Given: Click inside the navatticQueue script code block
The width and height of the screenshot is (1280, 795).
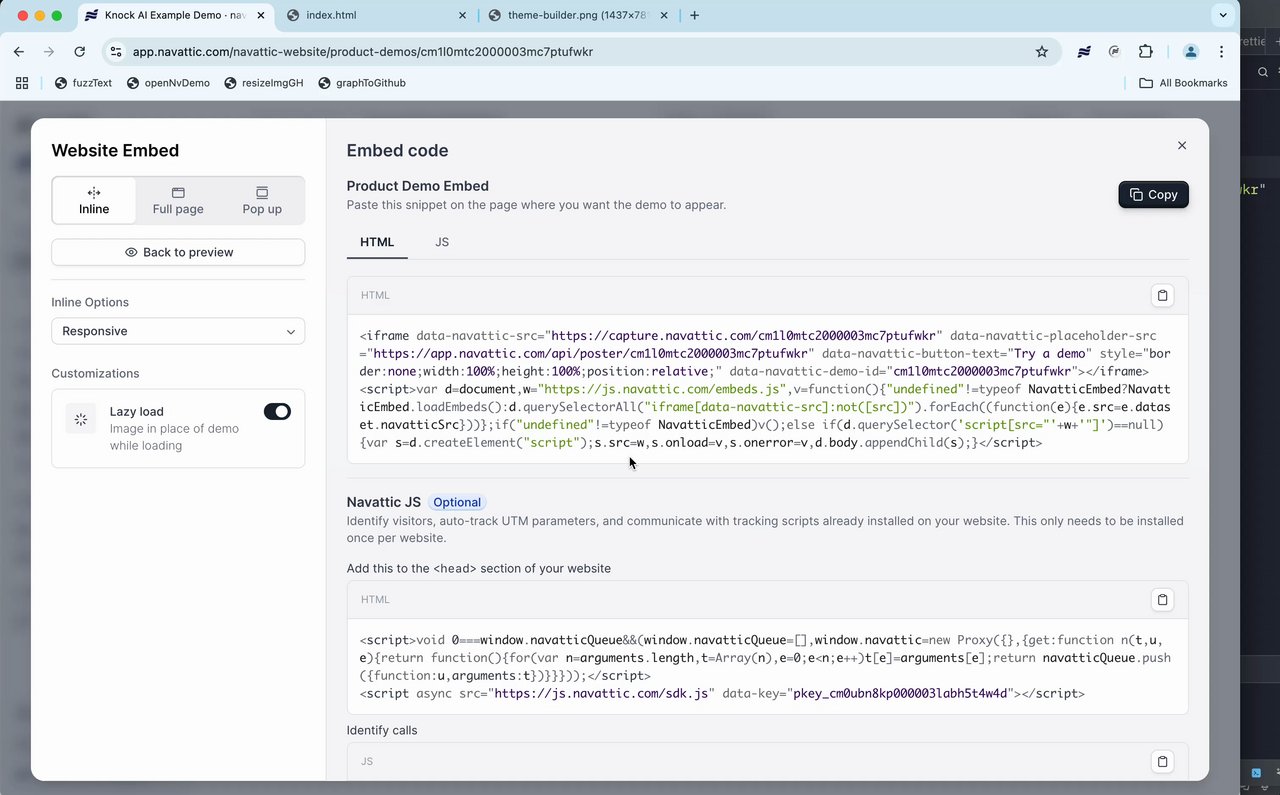Looking at the screenshot, I should coord(767,666).
